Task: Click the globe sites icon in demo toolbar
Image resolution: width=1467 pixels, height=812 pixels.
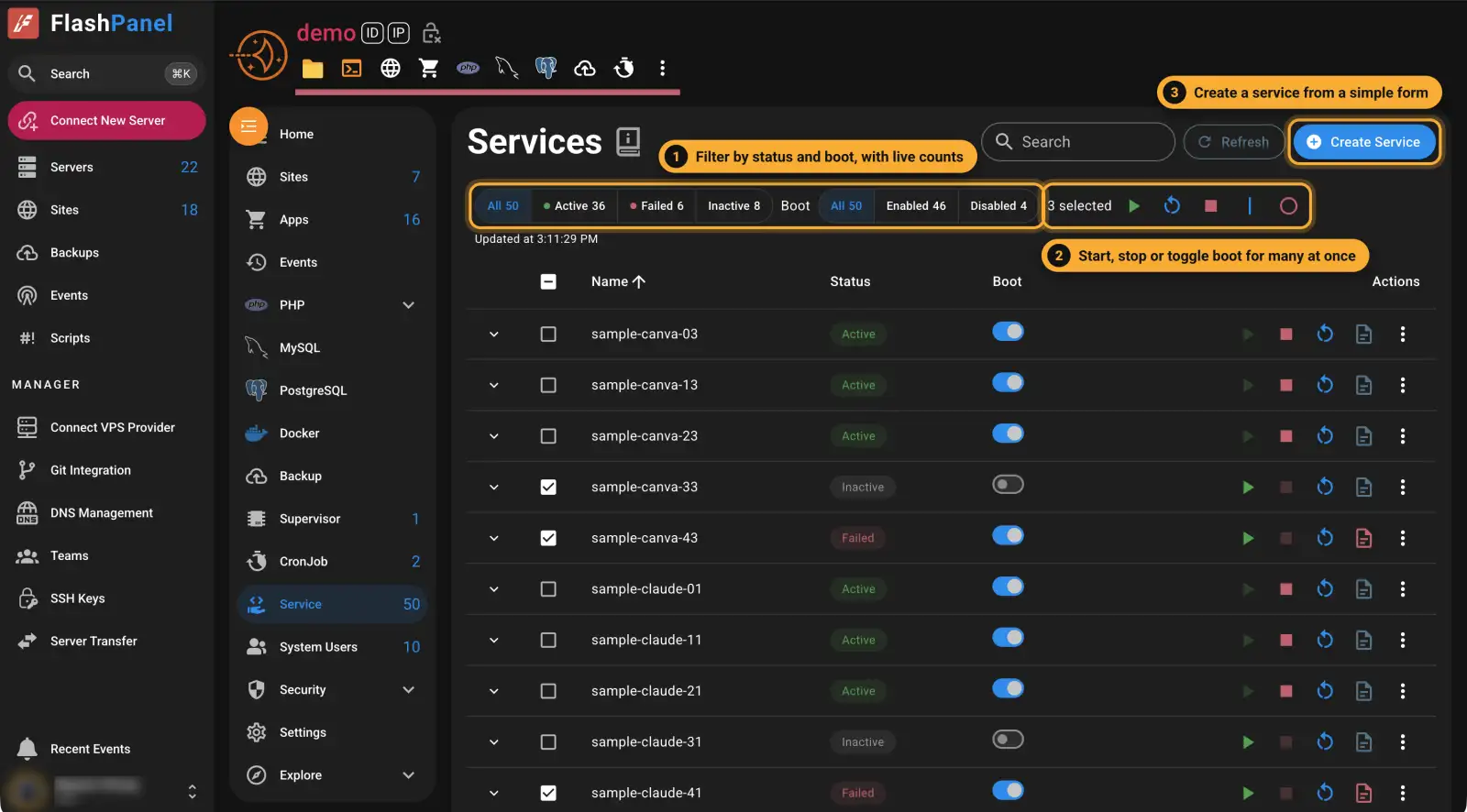Action: coord(391,69)
